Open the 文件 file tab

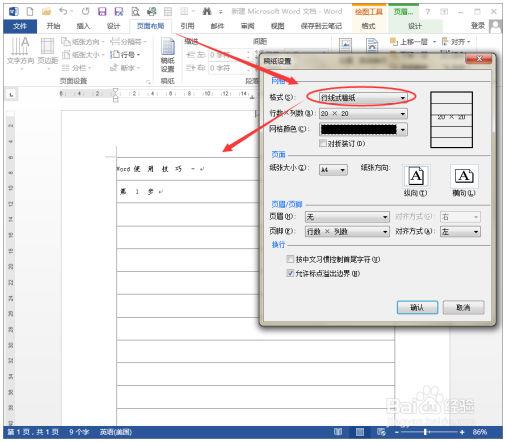20,26
